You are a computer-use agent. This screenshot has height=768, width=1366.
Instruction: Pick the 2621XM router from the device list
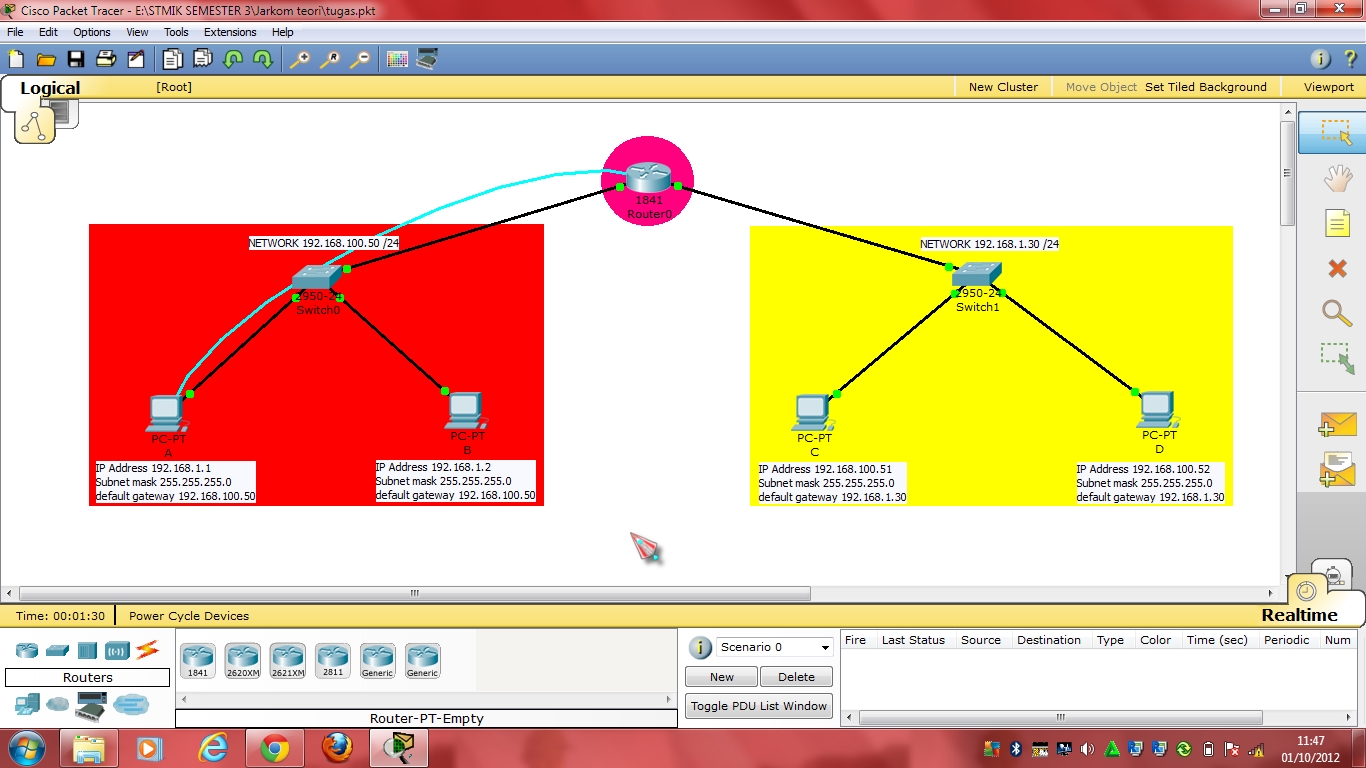pyautogui.click(x=288, y=661)
